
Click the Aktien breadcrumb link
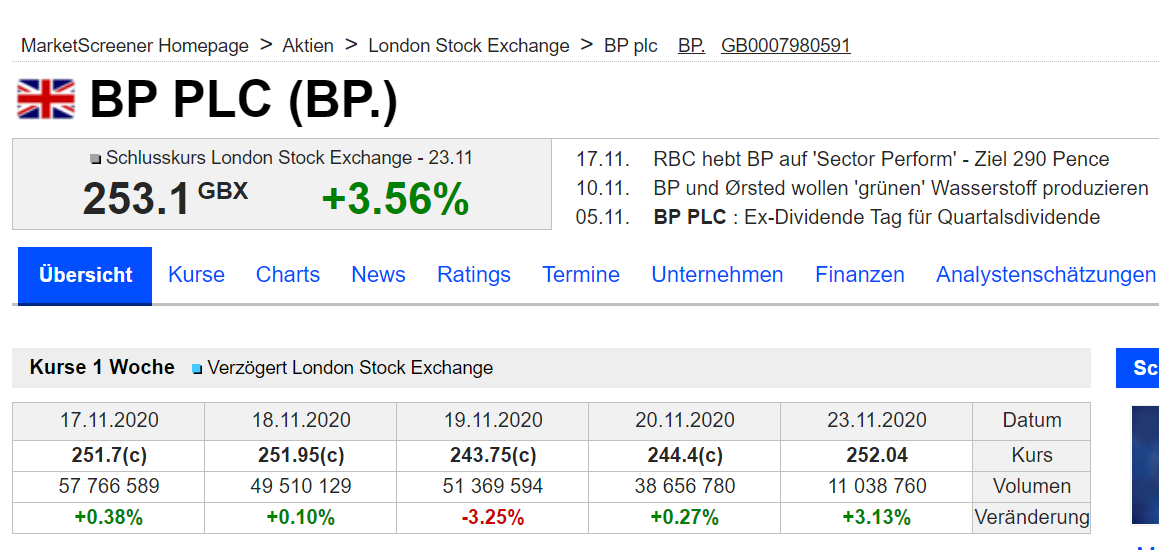[308, 46]
